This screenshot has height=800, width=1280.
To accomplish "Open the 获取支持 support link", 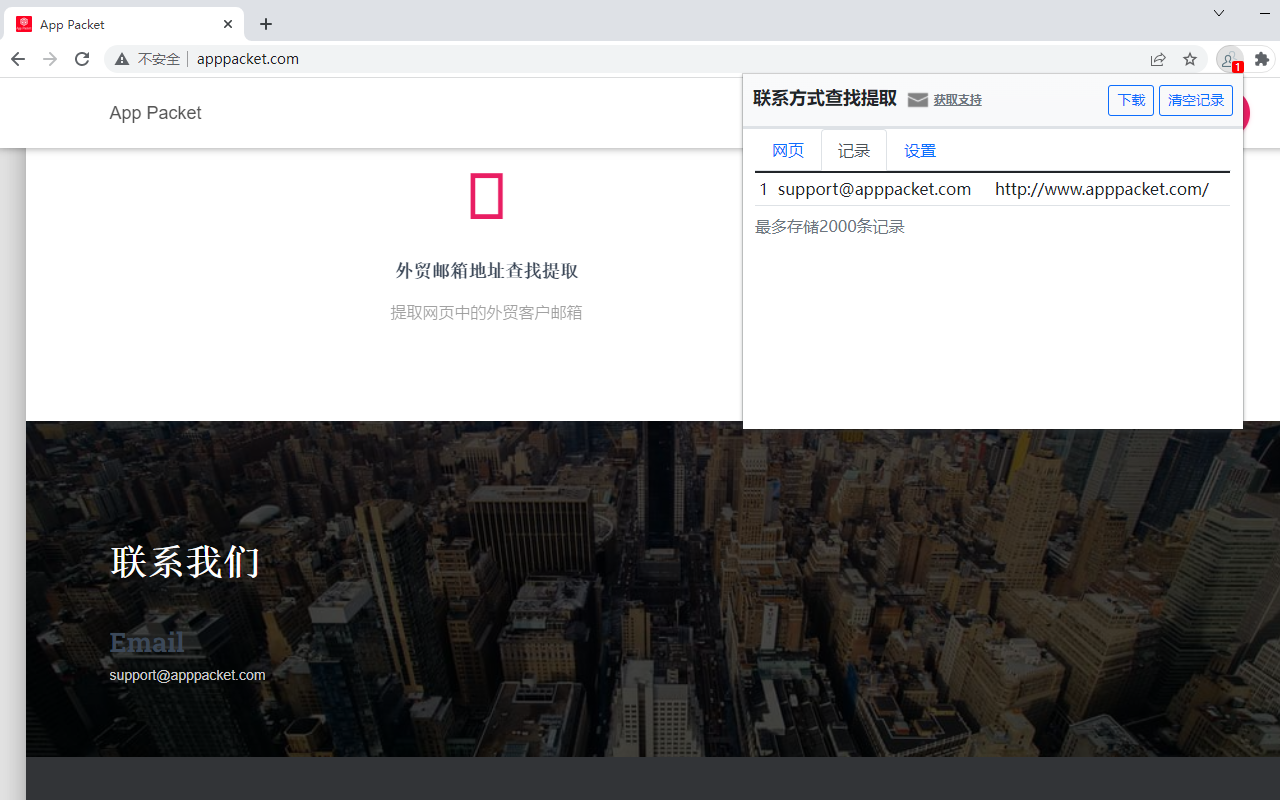I will point(956,100).
